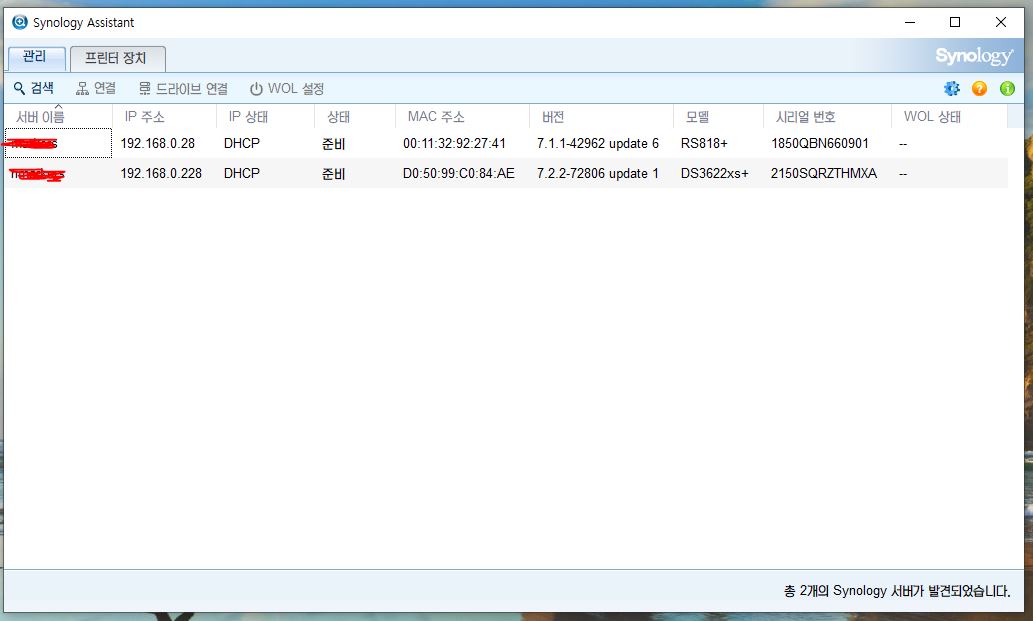Click the 연결 connect toolbar button
Screen dimensions: 1033x621
click(x=96, y=88)
